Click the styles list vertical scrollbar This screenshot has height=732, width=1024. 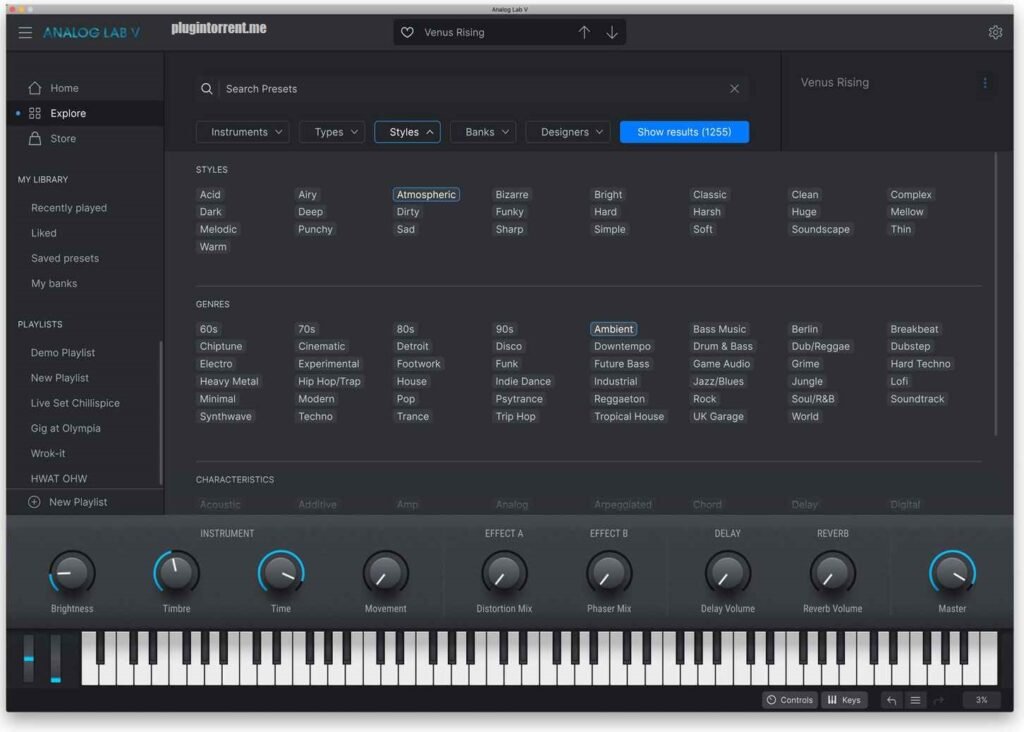click(x=995, y=294)
